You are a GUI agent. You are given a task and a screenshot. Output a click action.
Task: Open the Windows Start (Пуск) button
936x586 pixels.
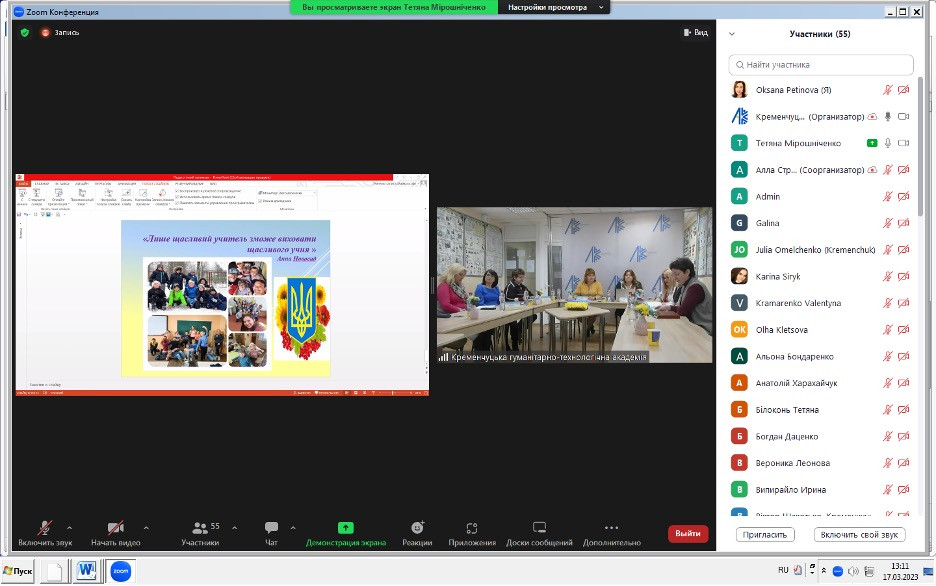[17, 571]
